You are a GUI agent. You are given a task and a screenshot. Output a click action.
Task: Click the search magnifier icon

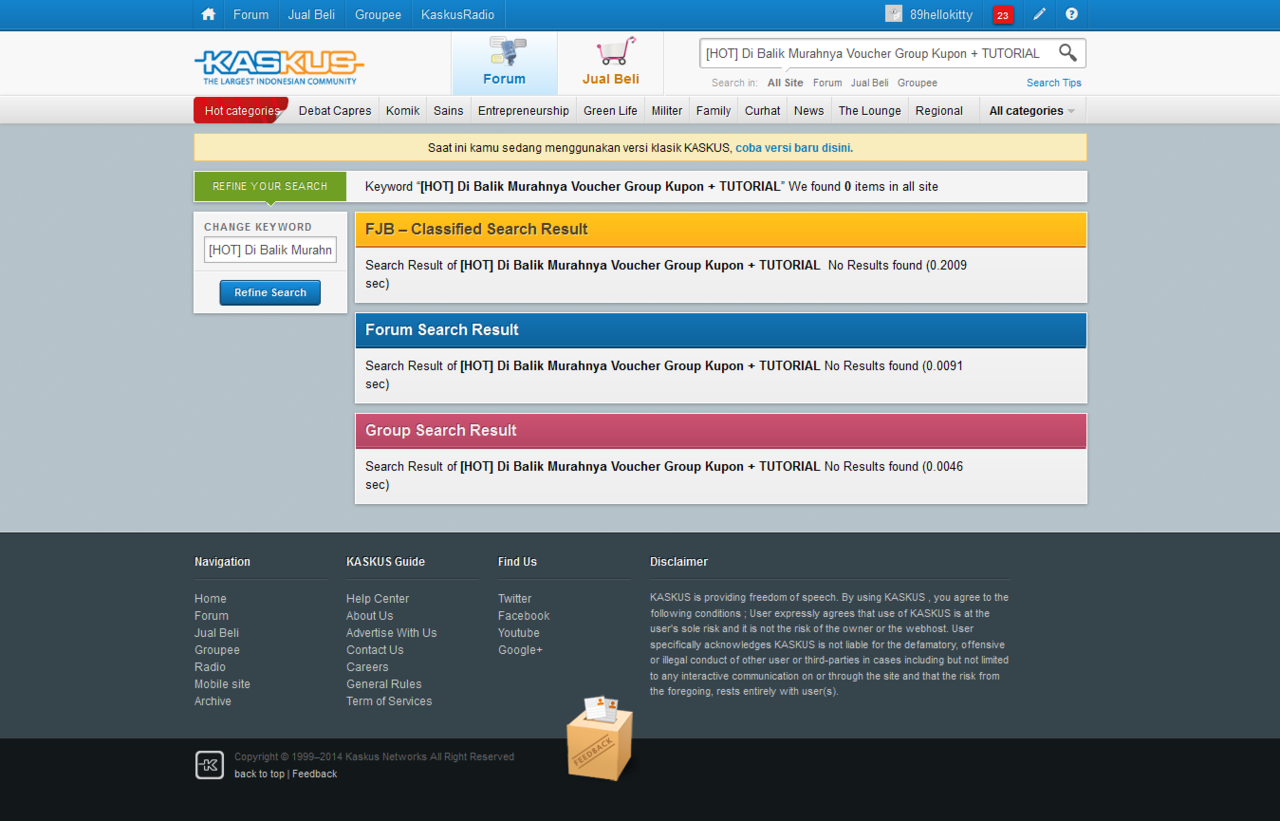[x=1068, y=53]
